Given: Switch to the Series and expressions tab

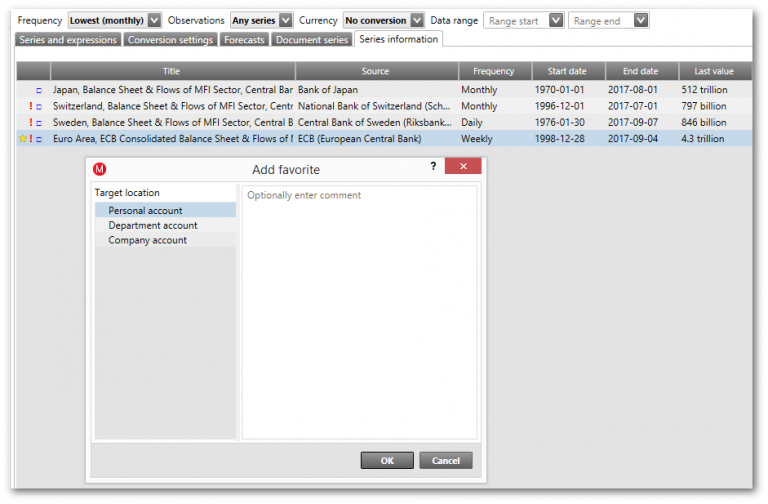Looking at the screenshot, I should click(x=68, y=40).
